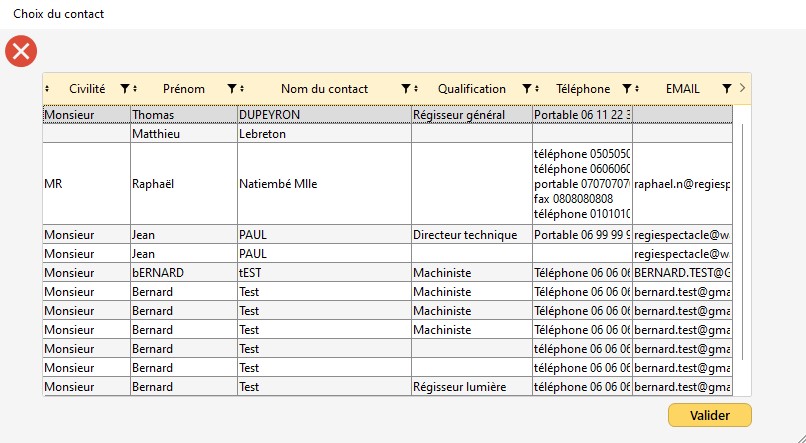Open filter funnel on Prénom column
This screenshot has height=443, width=806.
coord(232,89)
